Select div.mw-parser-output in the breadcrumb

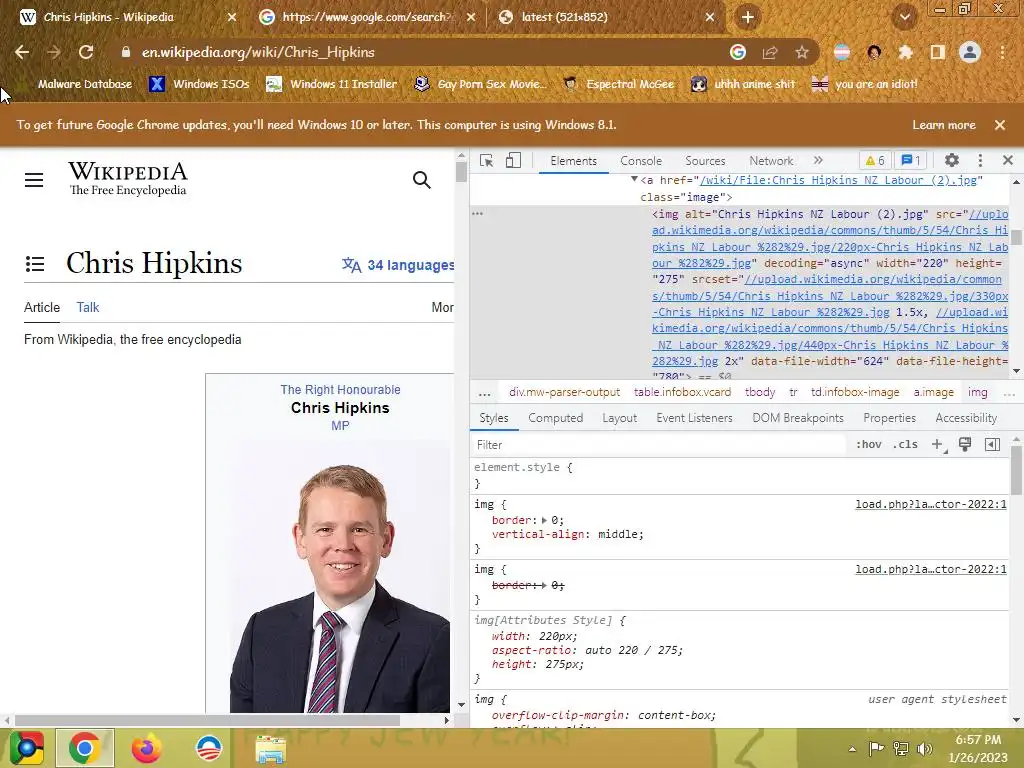[x=564, y=392]
